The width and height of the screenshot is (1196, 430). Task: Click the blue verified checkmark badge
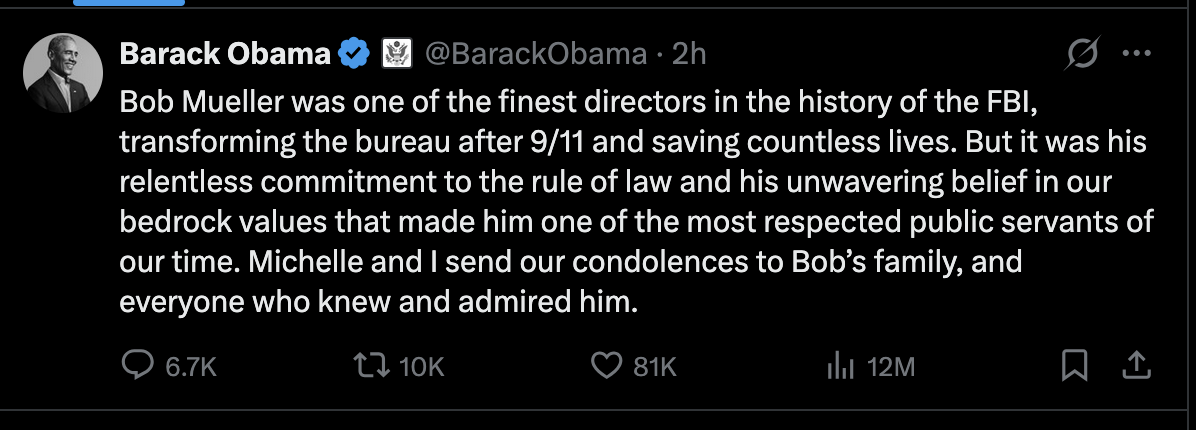tap(354, 54)
